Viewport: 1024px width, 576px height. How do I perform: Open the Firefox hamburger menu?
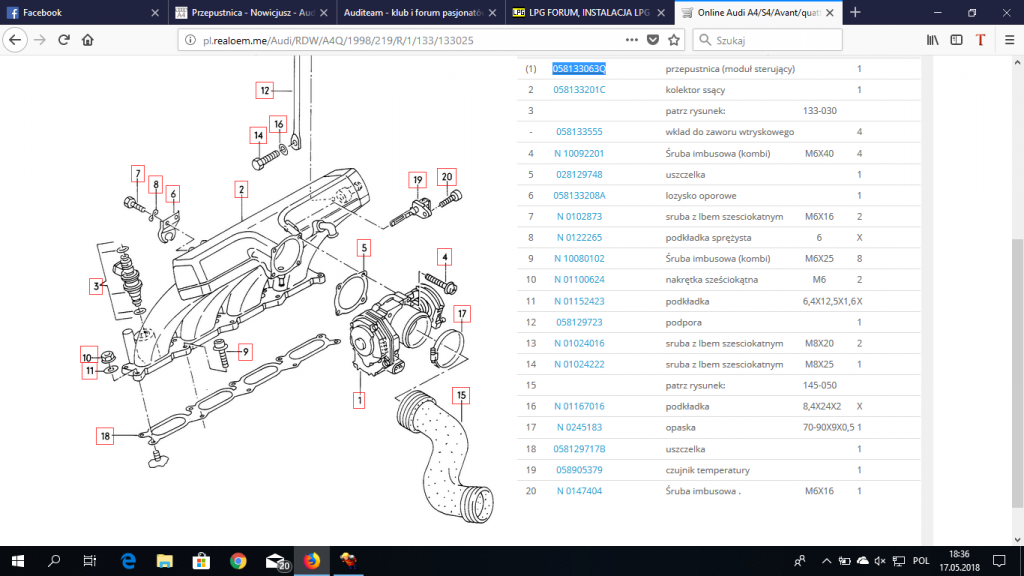pyautogui.click(x=1009, y=40)
